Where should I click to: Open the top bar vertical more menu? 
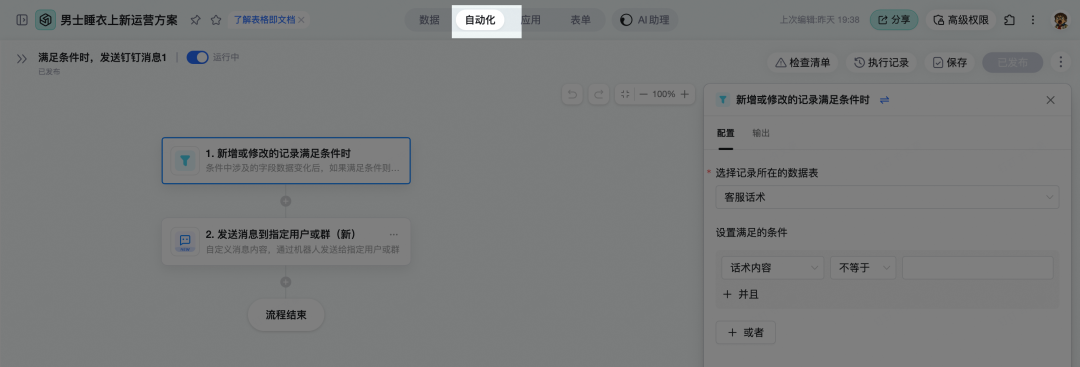[x=1032, y=20]
